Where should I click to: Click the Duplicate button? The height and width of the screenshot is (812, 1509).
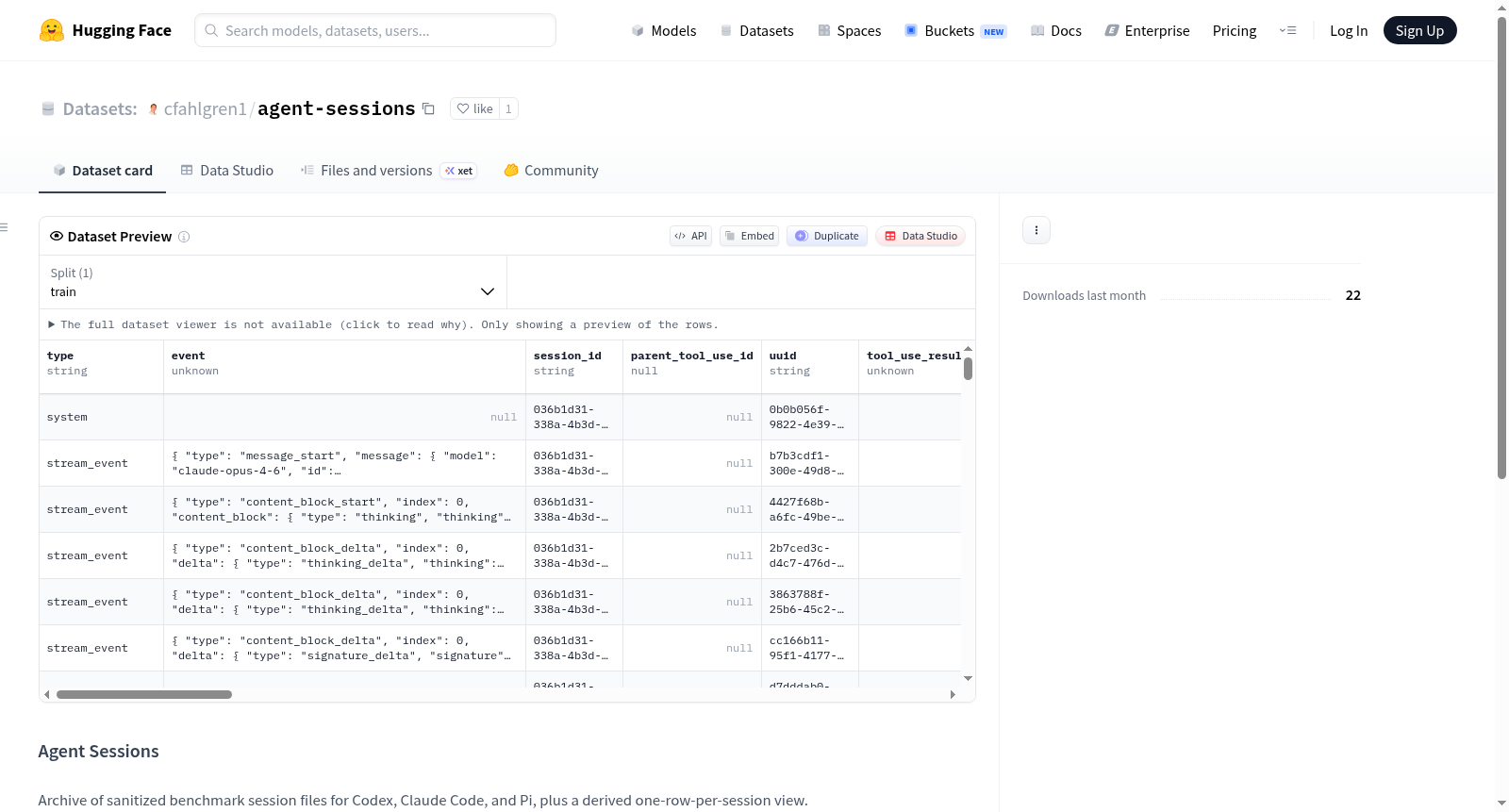pyautogui.click(x=827, y=236)
